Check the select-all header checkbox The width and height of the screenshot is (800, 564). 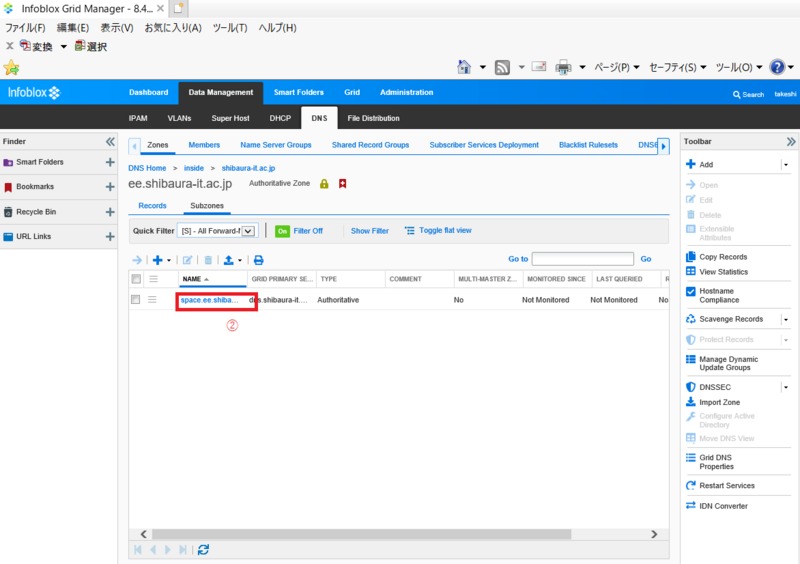point(136,279)
